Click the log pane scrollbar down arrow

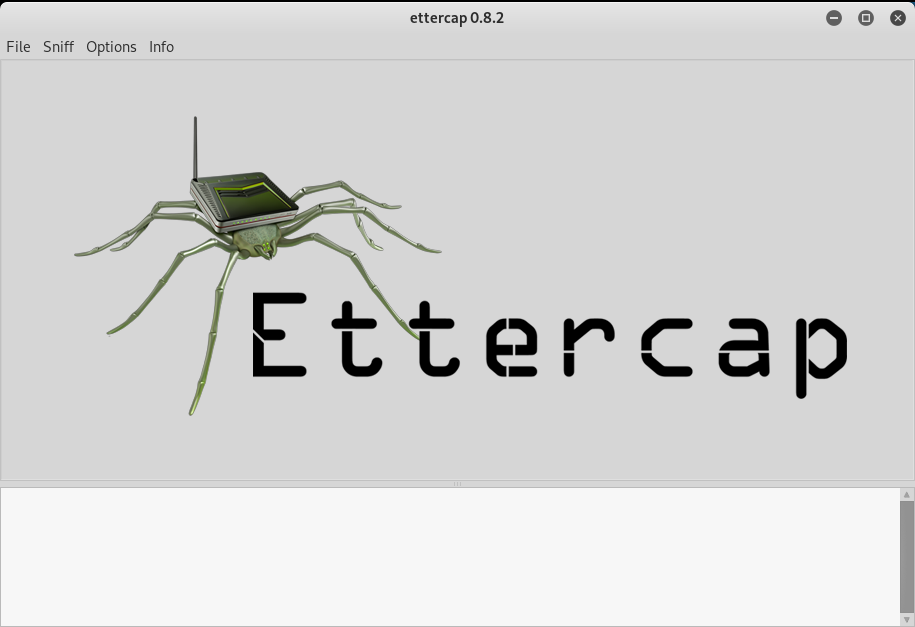[907, 620]
